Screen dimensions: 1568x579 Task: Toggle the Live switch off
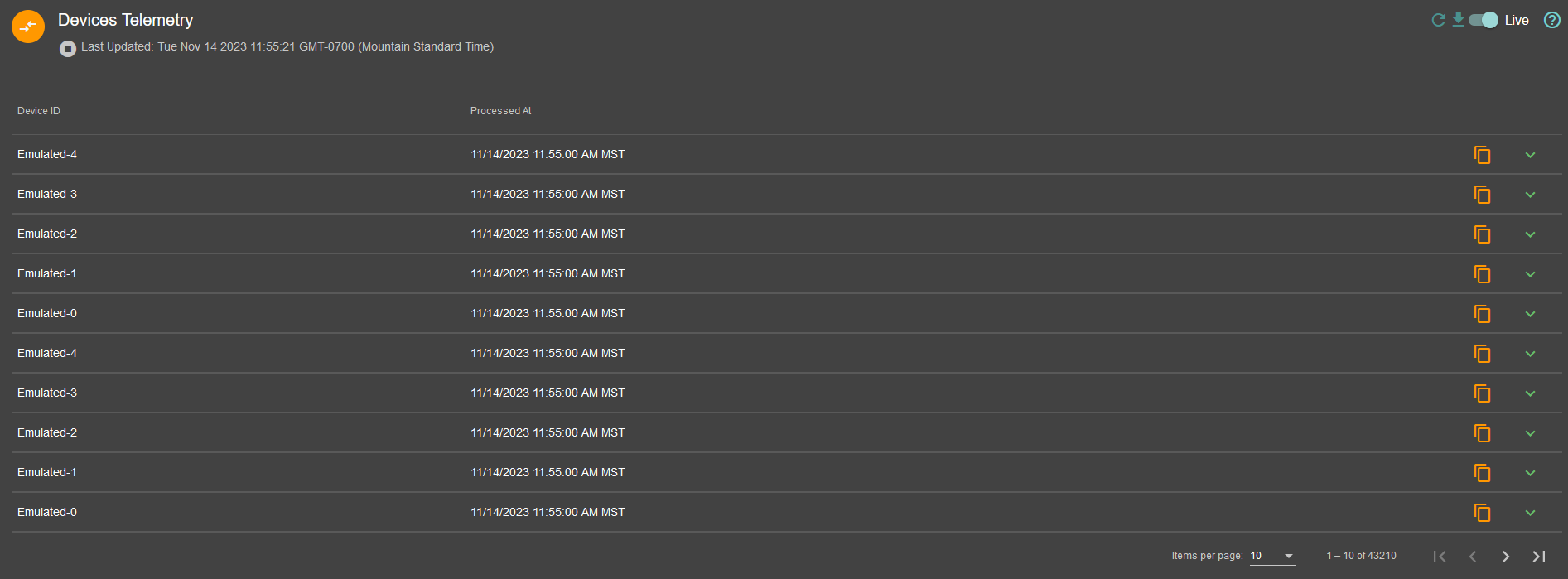(x=1484, y=20)
